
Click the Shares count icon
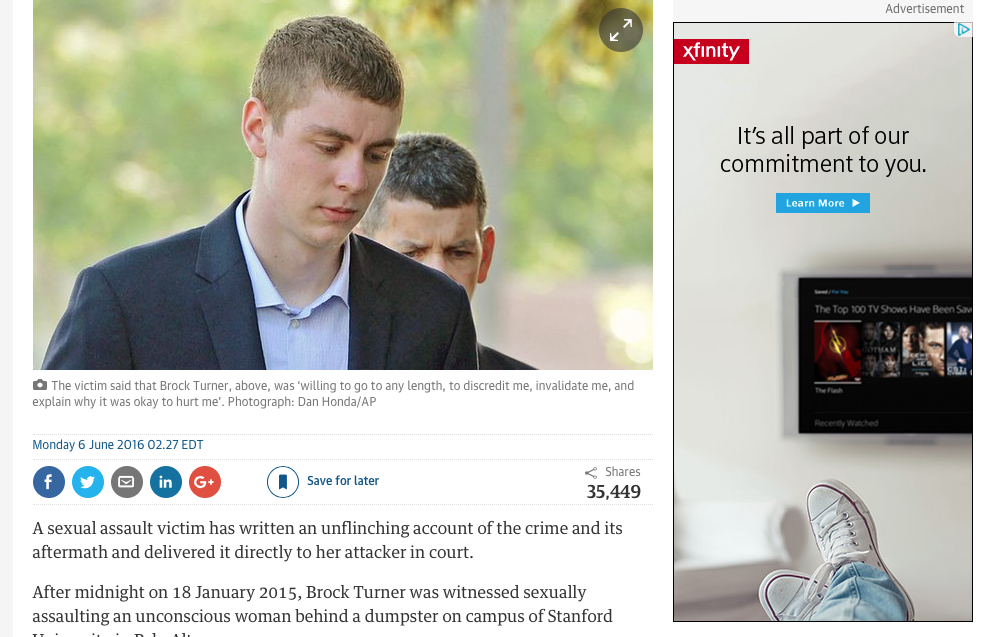tap(591, 473)
